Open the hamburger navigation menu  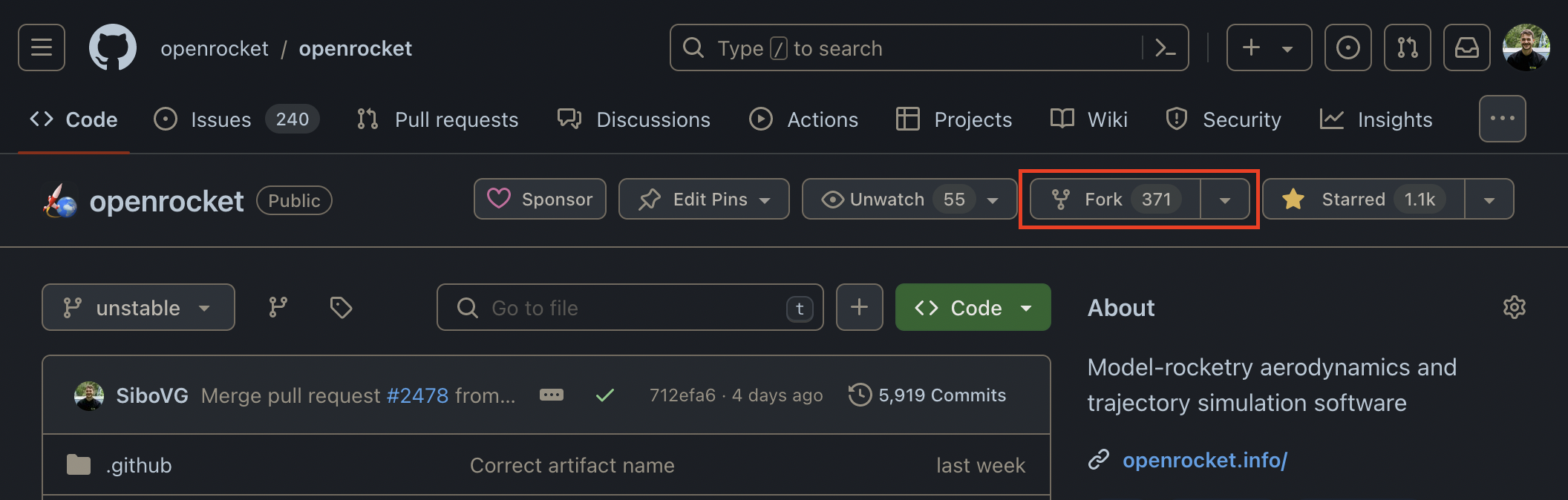coord(42,48)
